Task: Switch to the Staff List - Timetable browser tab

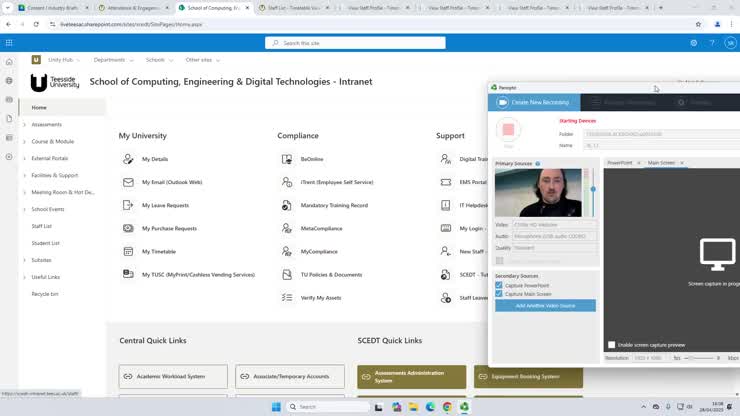Action: pyautogui.click(x=294, y=8)
